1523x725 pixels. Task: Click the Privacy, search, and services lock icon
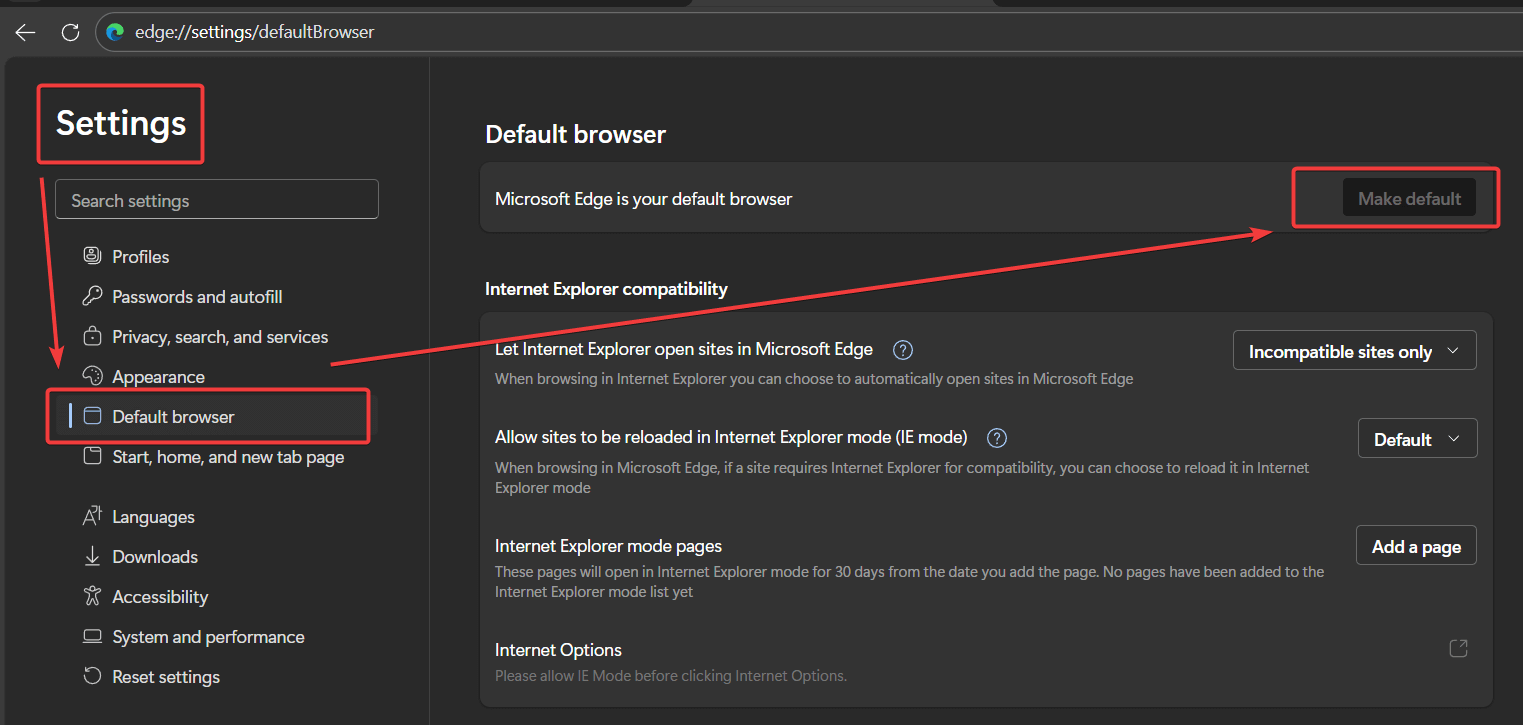click(x=92, y=336)
